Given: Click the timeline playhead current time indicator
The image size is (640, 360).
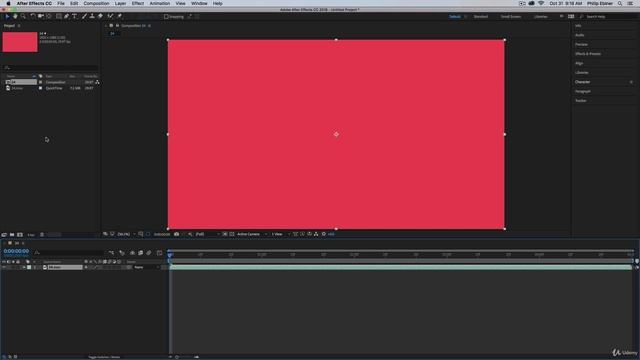Looking at the screenshot, I should click(170, 254).
